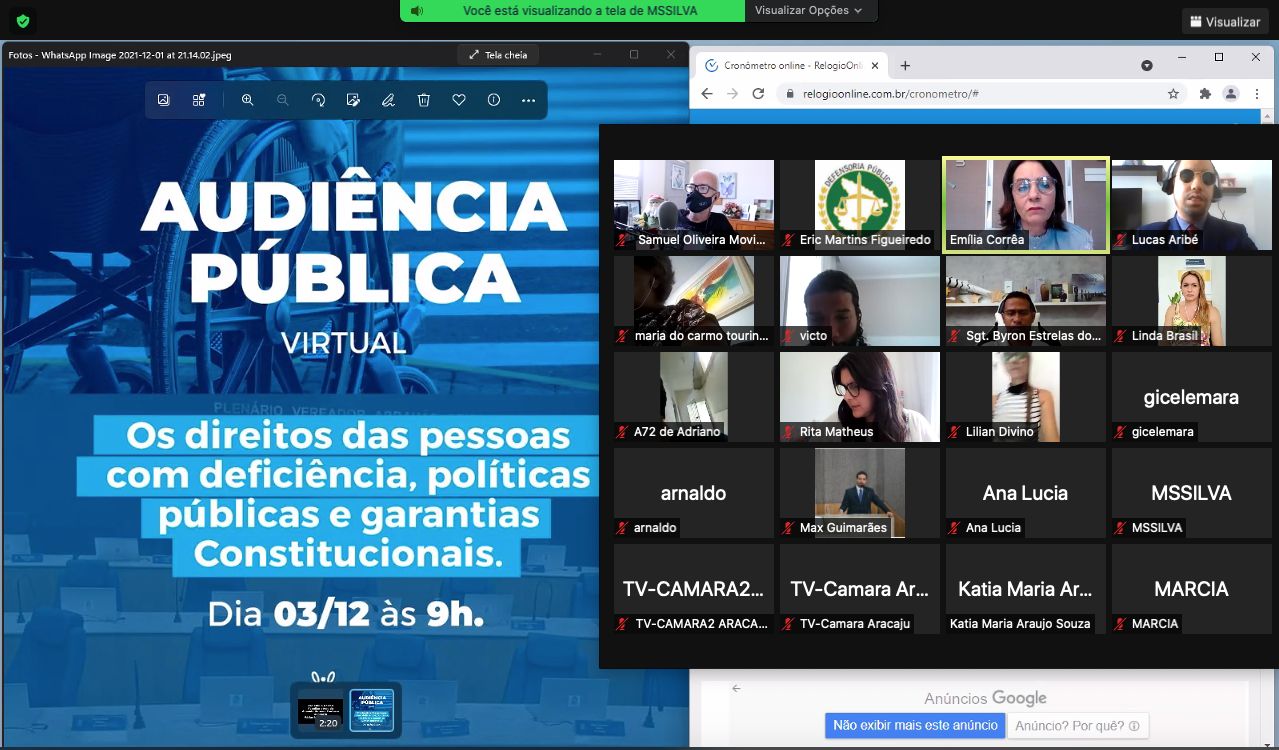Open the Chrome profile avatar
The image size is (1279, 750).
click(x=1231, y=94)
